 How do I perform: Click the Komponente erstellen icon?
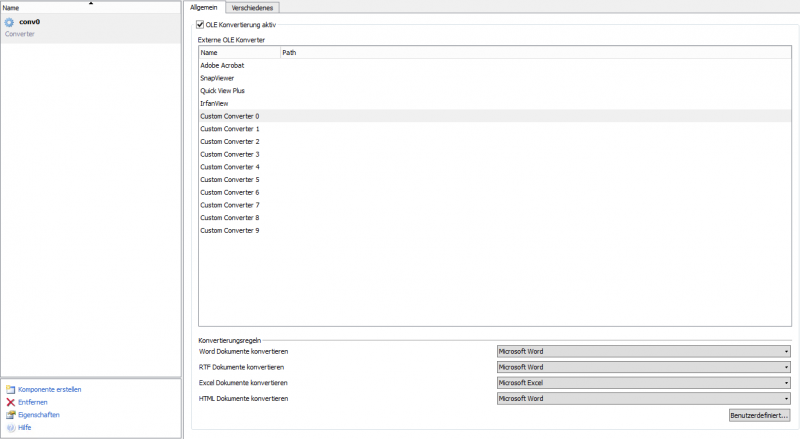tap(11, 389)
